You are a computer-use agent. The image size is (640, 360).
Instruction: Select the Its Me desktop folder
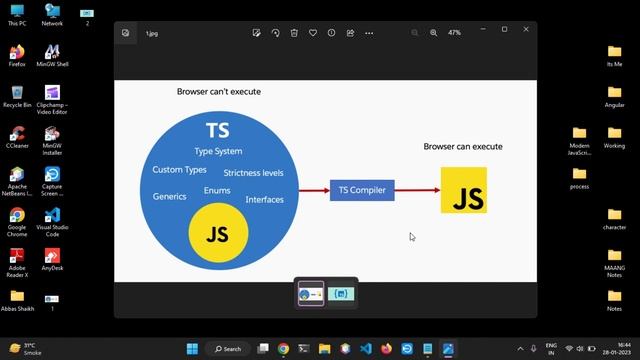tap(614, 56)
